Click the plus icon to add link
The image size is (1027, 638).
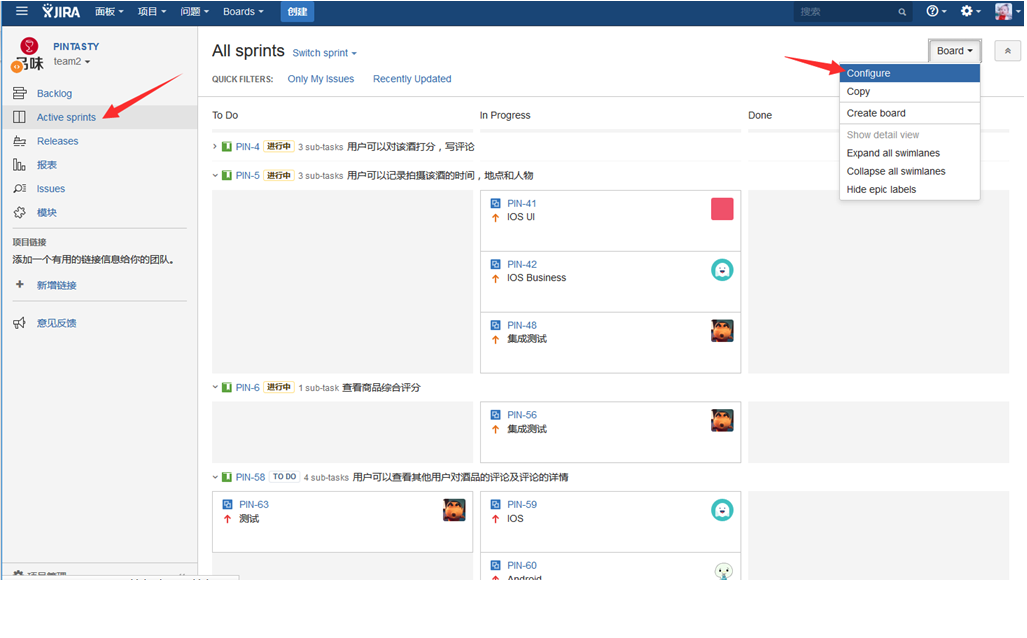[19, 285]
